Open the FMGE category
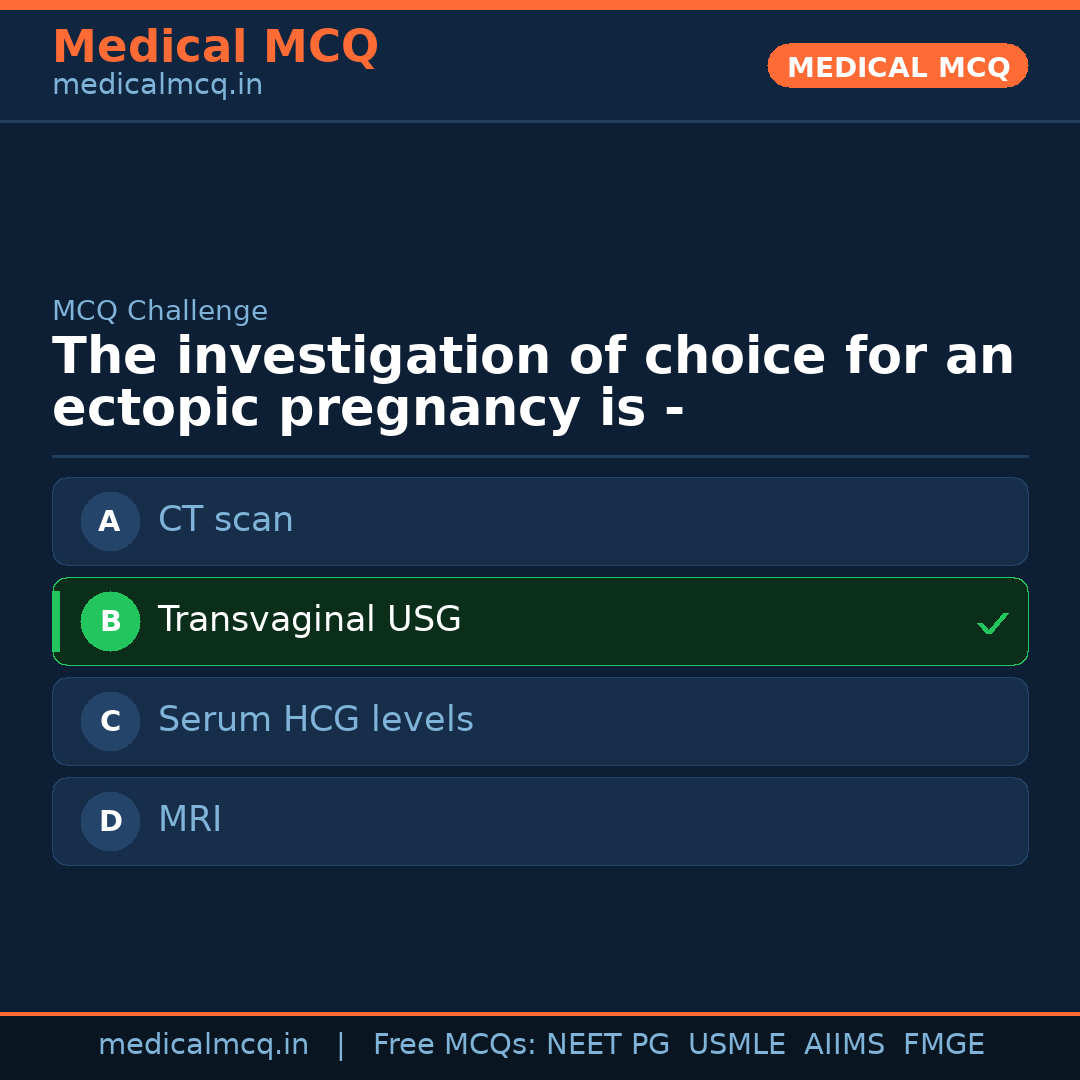 (x=943, y=1043)
